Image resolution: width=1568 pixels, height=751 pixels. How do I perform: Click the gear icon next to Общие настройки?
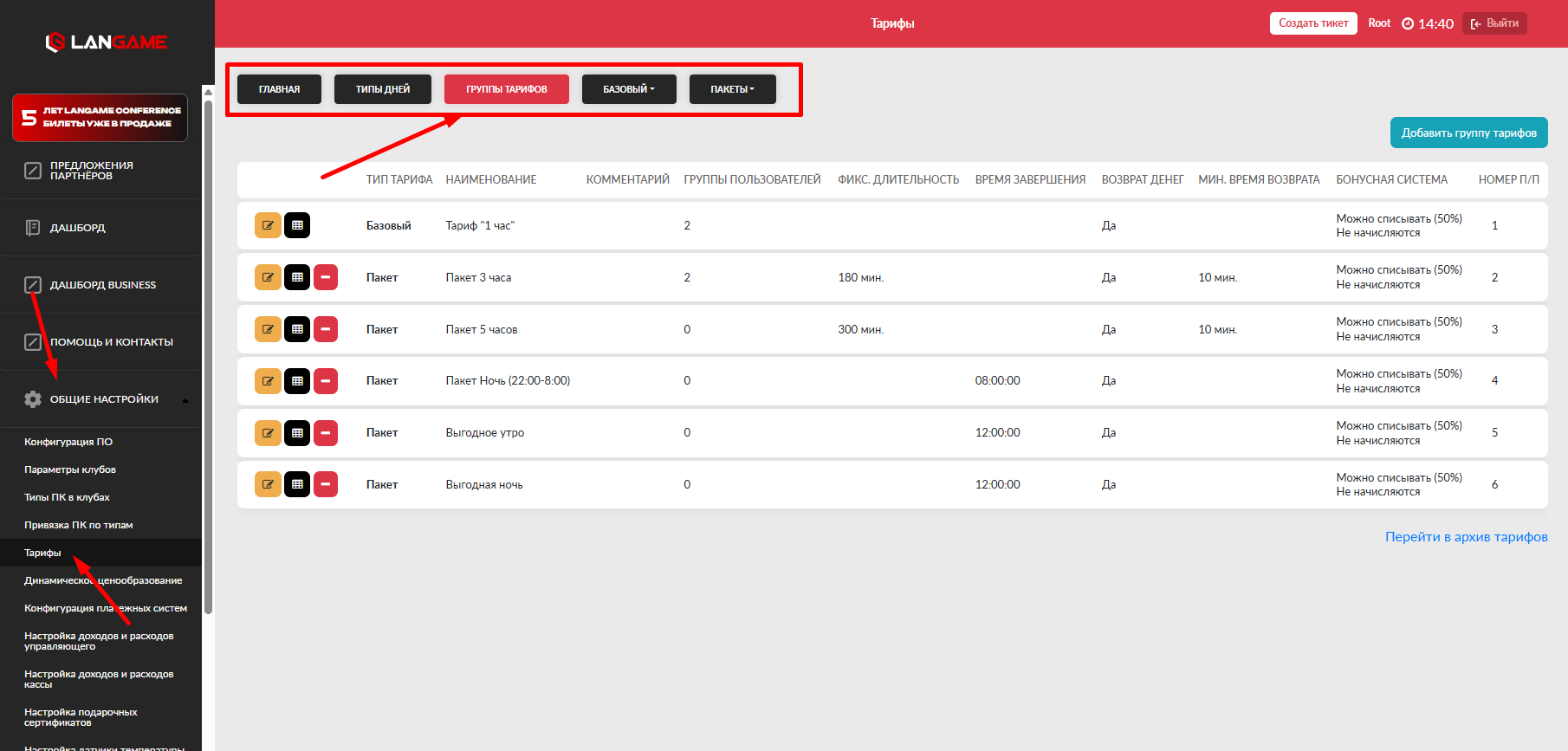pos(33,399)
